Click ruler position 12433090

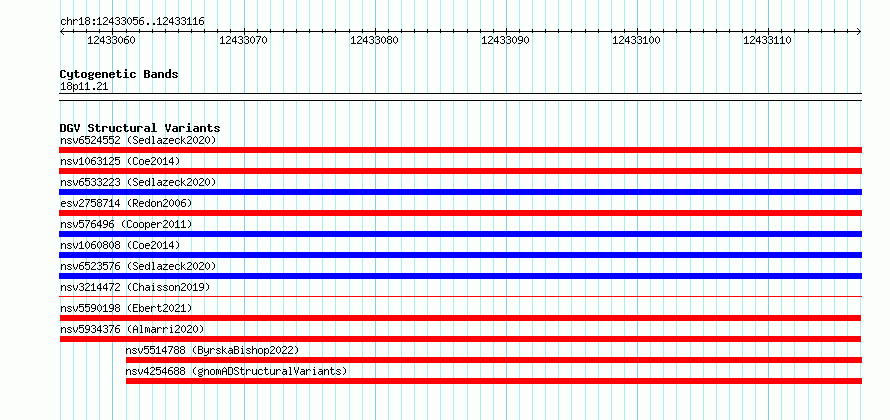pos(505,40)
